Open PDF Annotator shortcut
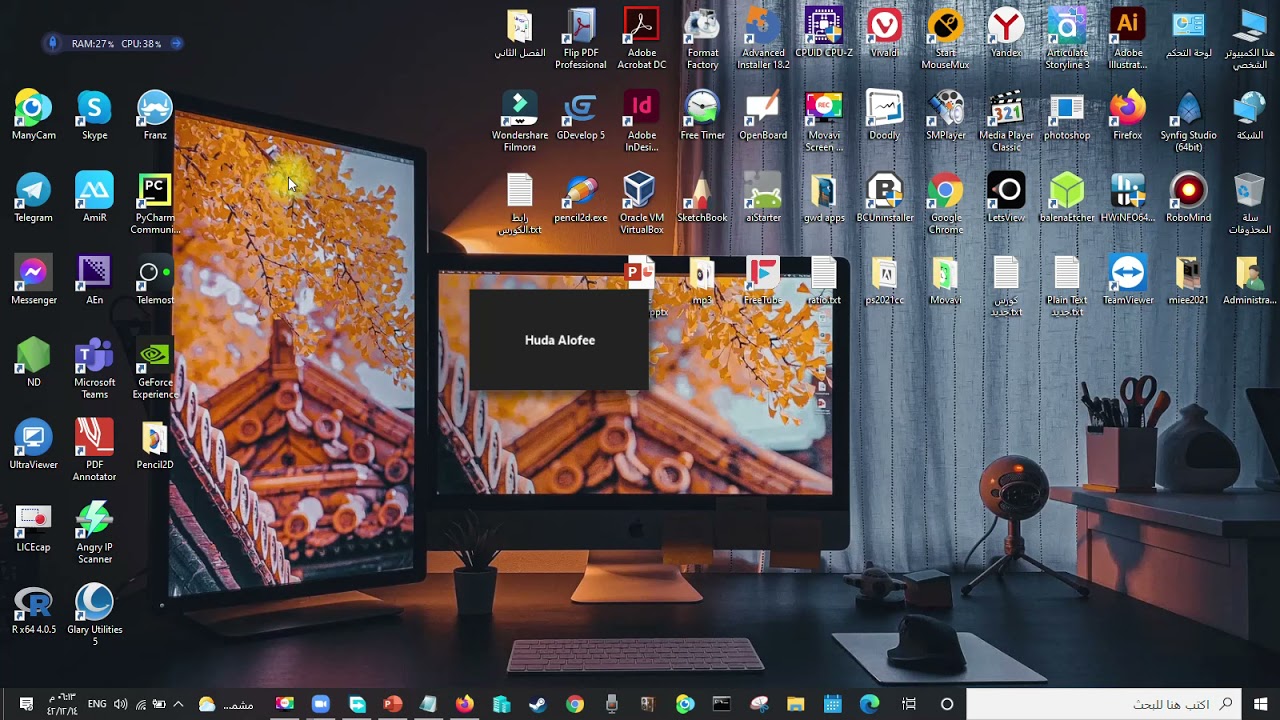 (x=94, y=450)
